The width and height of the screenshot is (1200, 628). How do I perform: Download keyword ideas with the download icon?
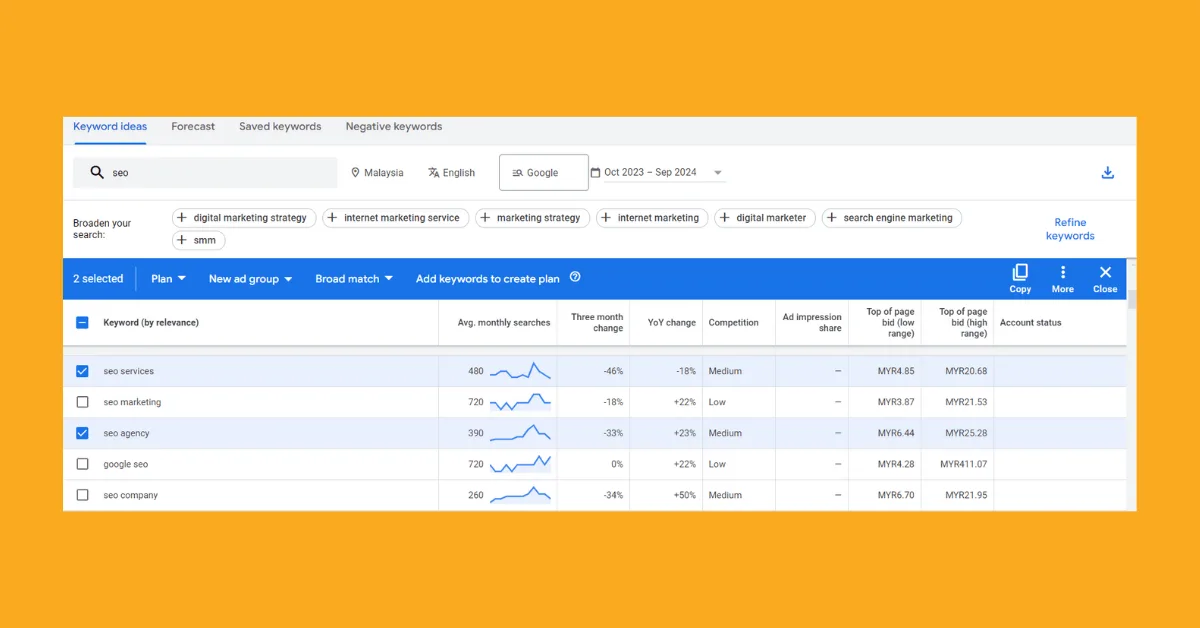(x=1108, y=172)
